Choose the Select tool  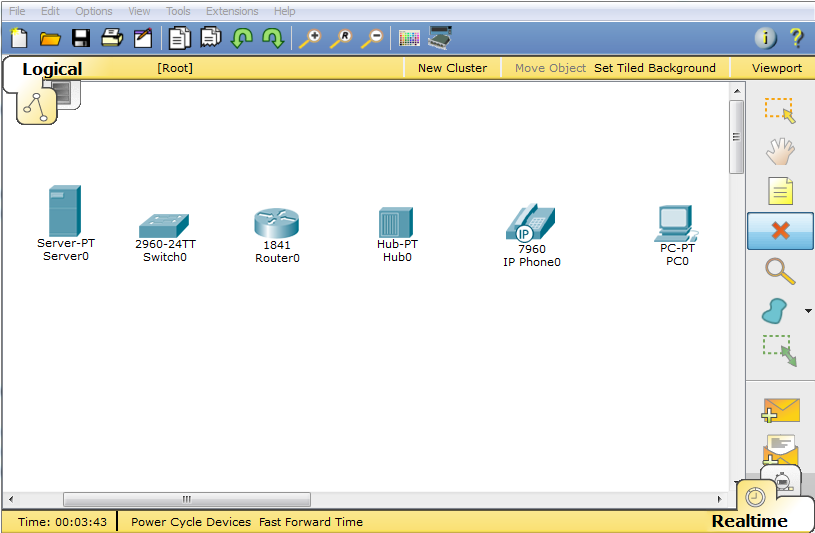pos(780,111)
